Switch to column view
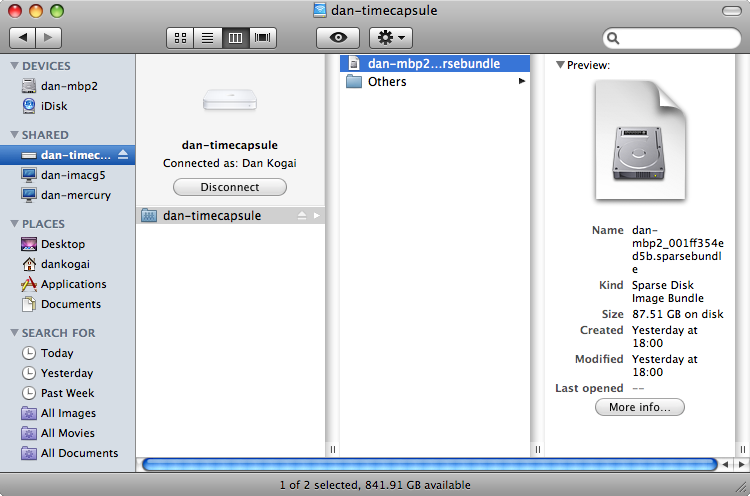This screenshot has width=750, height=496. click(235, 38)
